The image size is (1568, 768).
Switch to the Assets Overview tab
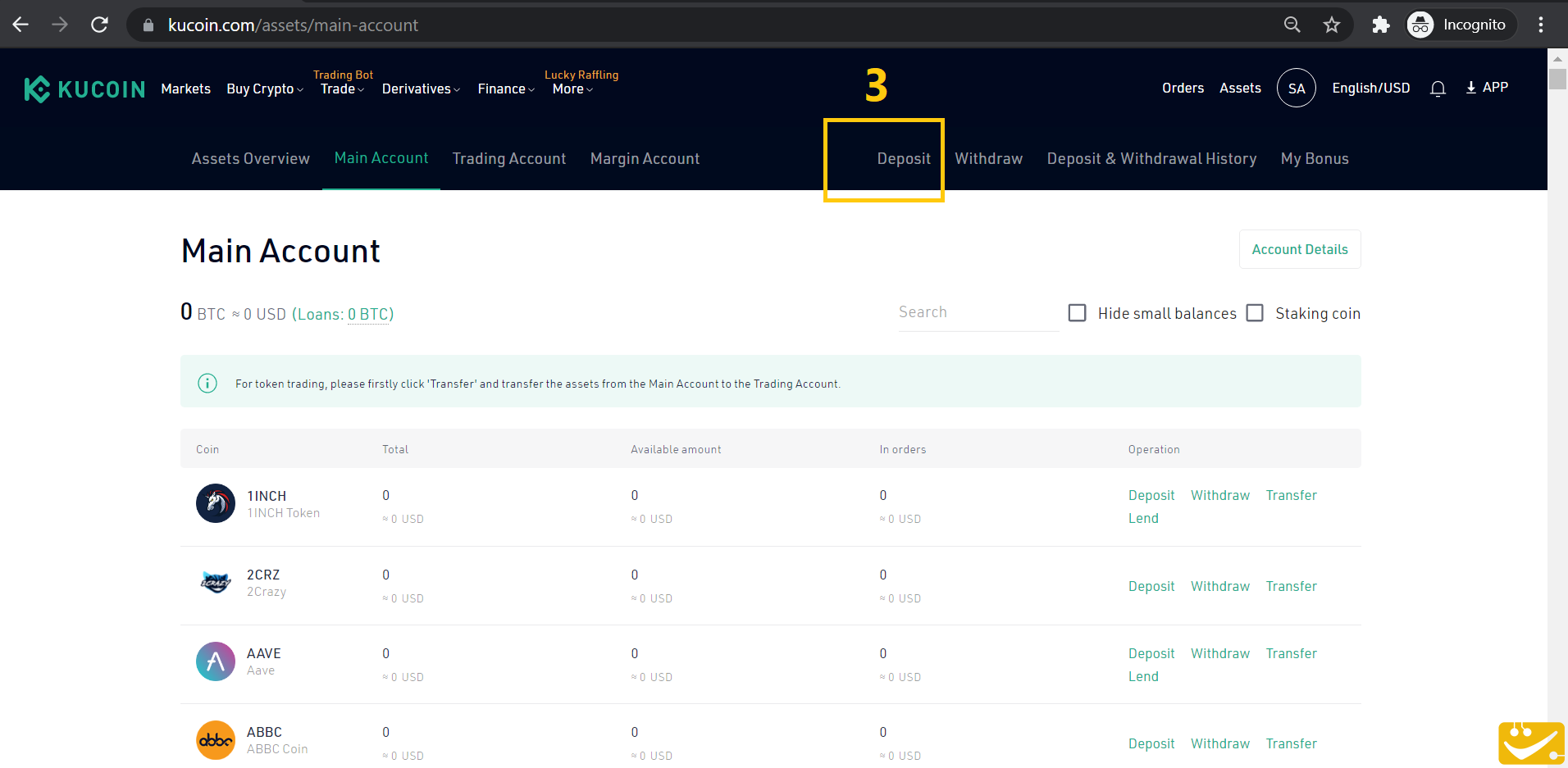click(x=251, y=158)
